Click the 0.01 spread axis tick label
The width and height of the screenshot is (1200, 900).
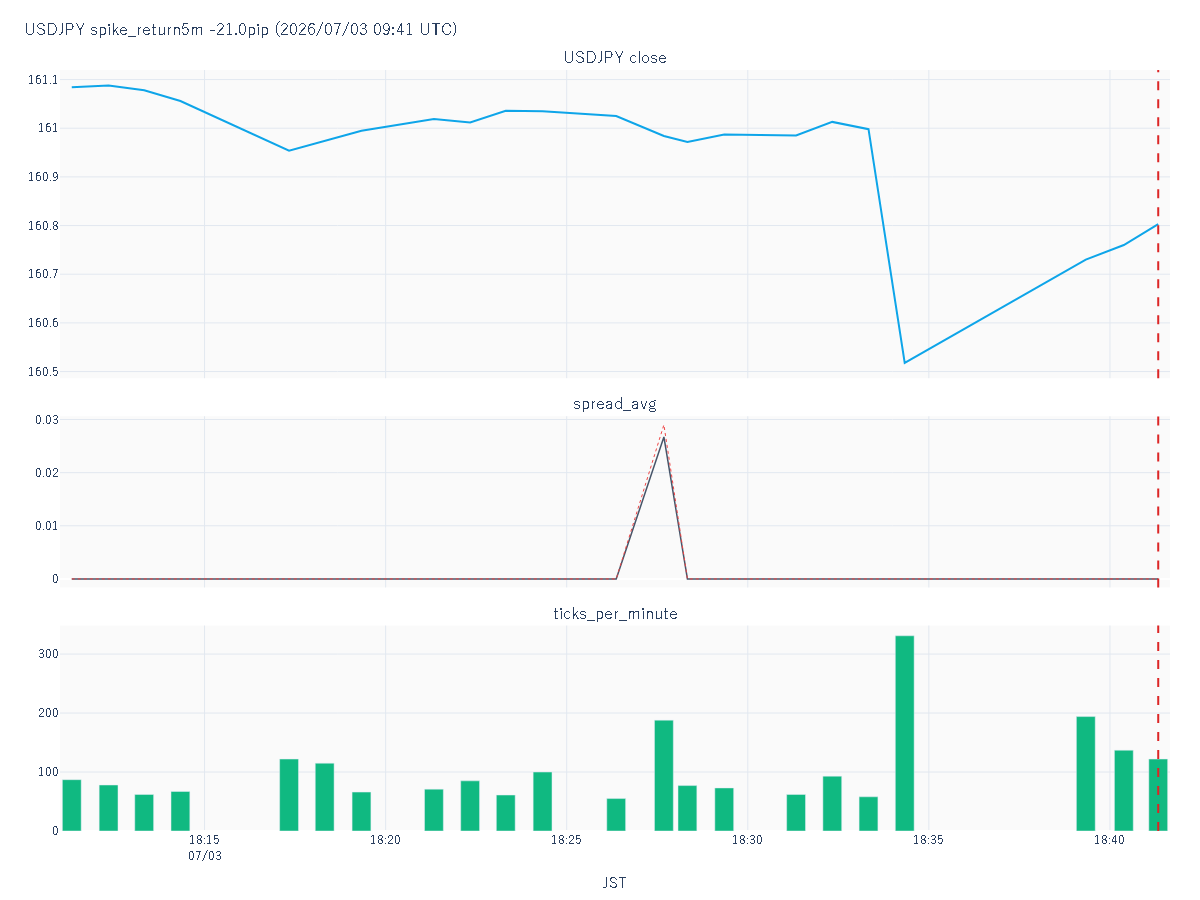(45, 526)
